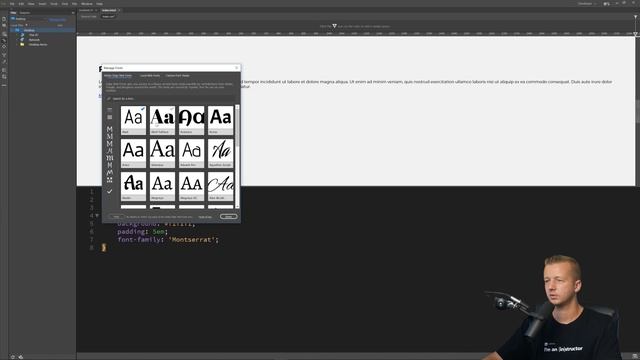The width and height of the screenshot is (640, 360).
Task: Filter fonts recommended for paragraphs
Action: tap(109, 117)
